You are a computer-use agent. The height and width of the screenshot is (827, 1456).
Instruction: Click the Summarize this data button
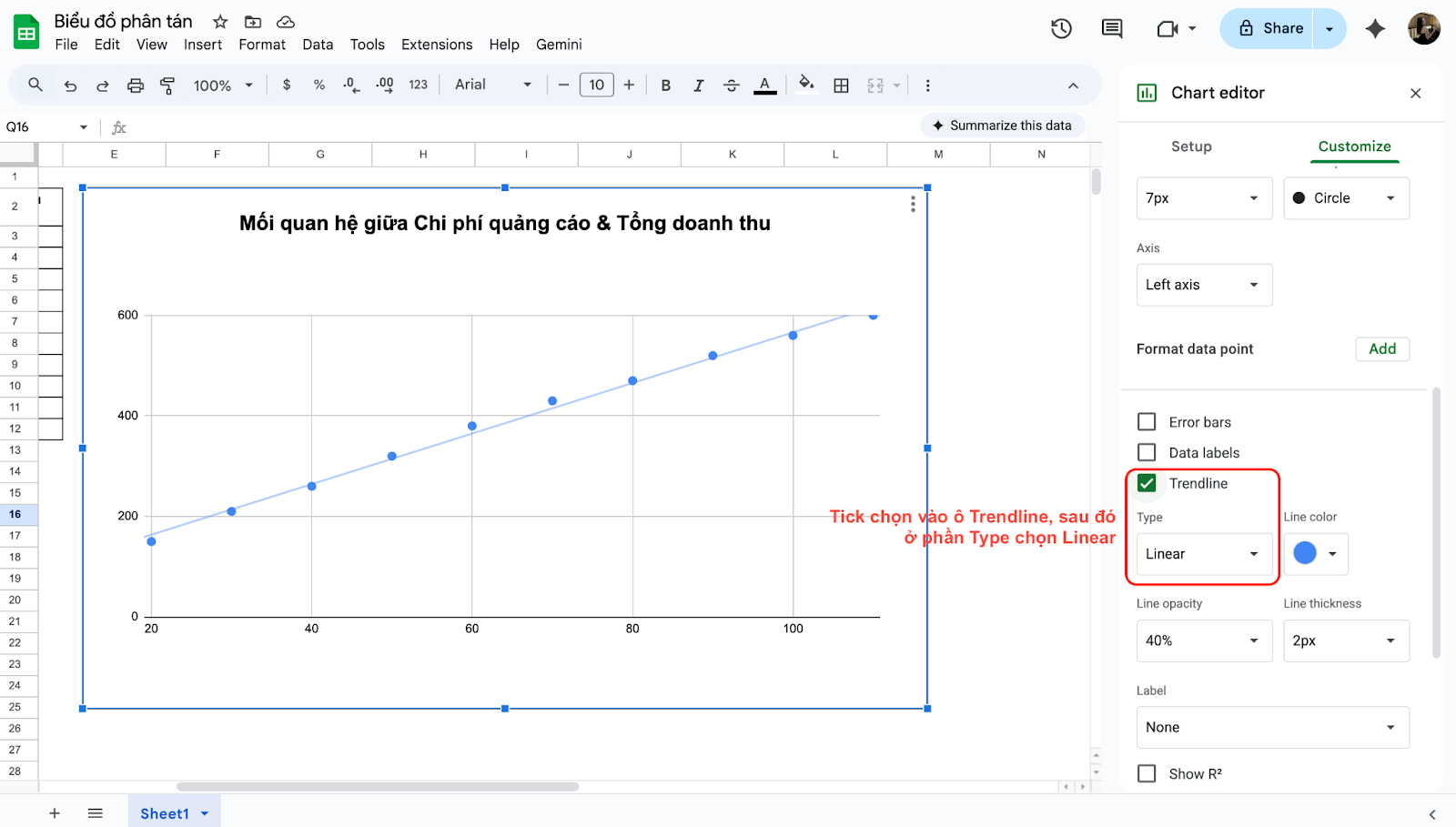point(1002,126)
